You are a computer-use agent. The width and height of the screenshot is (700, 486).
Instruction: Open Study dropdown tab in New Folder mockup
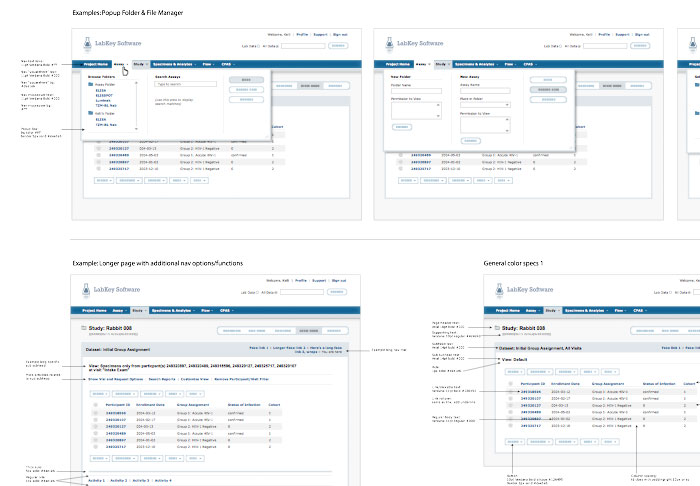[x=442, y=64]
